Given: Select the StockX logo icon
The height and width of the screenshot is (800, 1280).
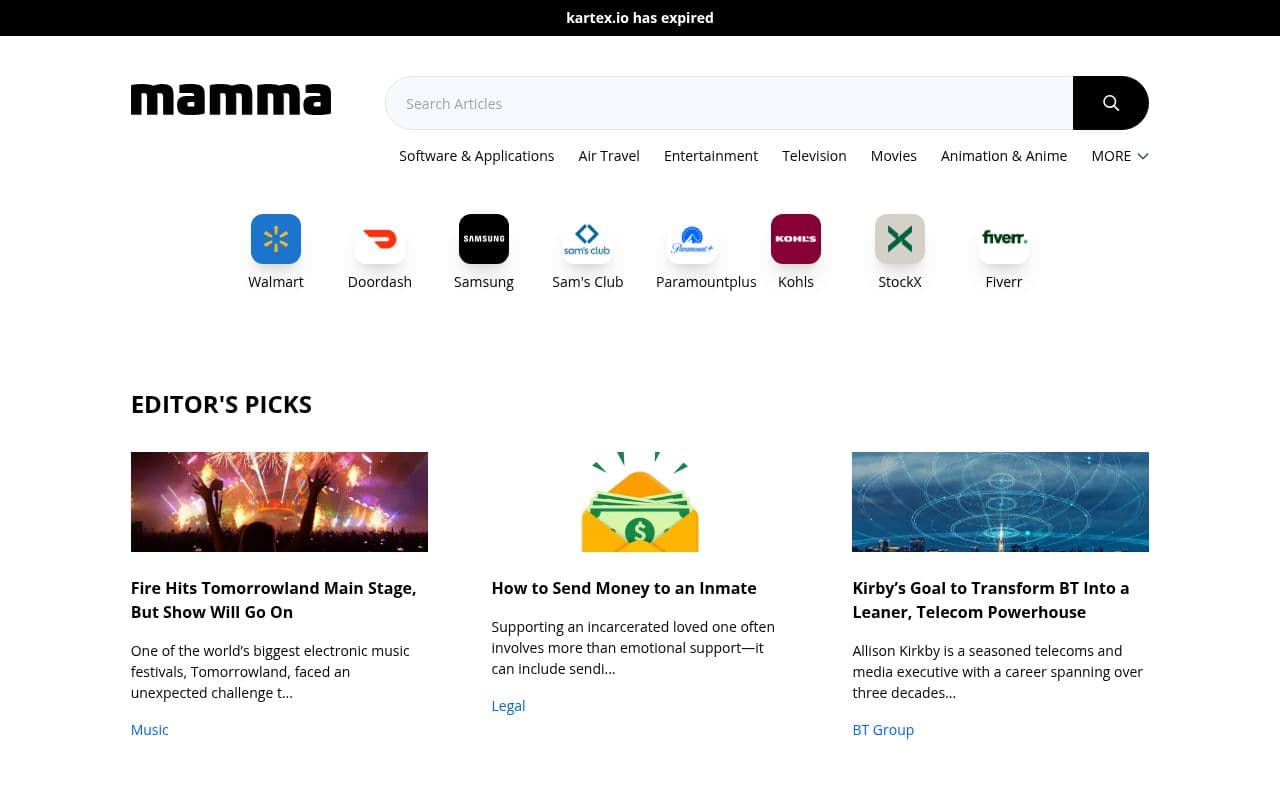Looking at the screenshot, I should point(899,239).
